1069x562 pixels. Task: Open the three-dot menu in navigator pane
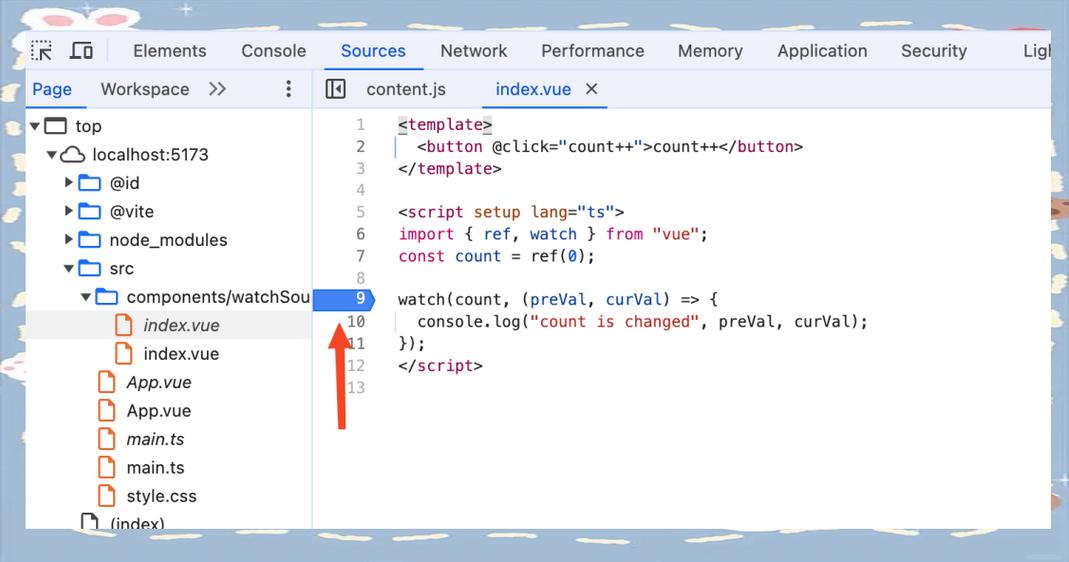pyautogui.click(x=288, y=89)
